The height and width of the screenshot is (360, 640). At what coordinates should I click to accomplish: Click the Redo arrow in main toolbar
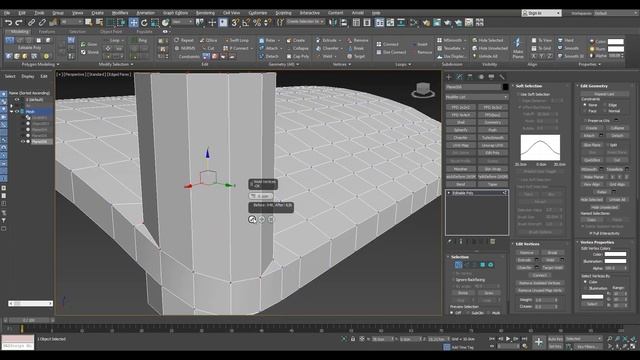point(19,22)
